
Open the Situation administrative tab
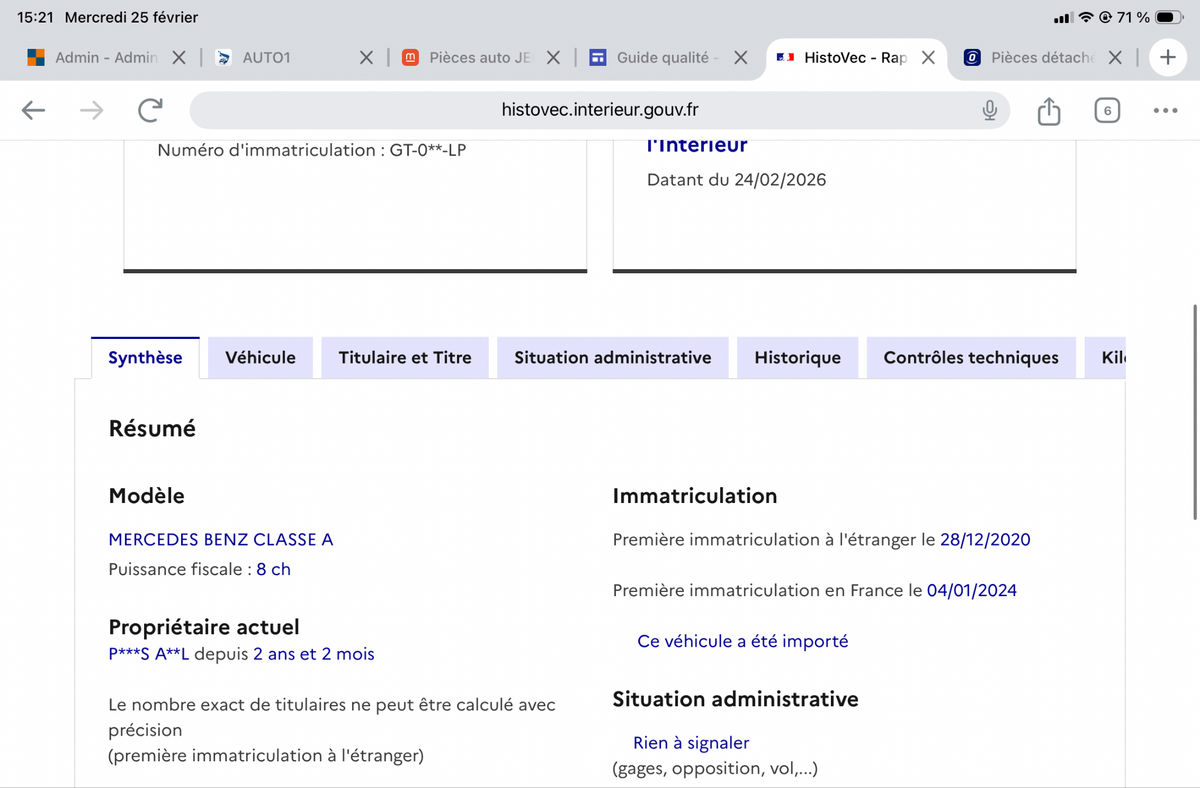pyautogui.click(x=612, y=357)
